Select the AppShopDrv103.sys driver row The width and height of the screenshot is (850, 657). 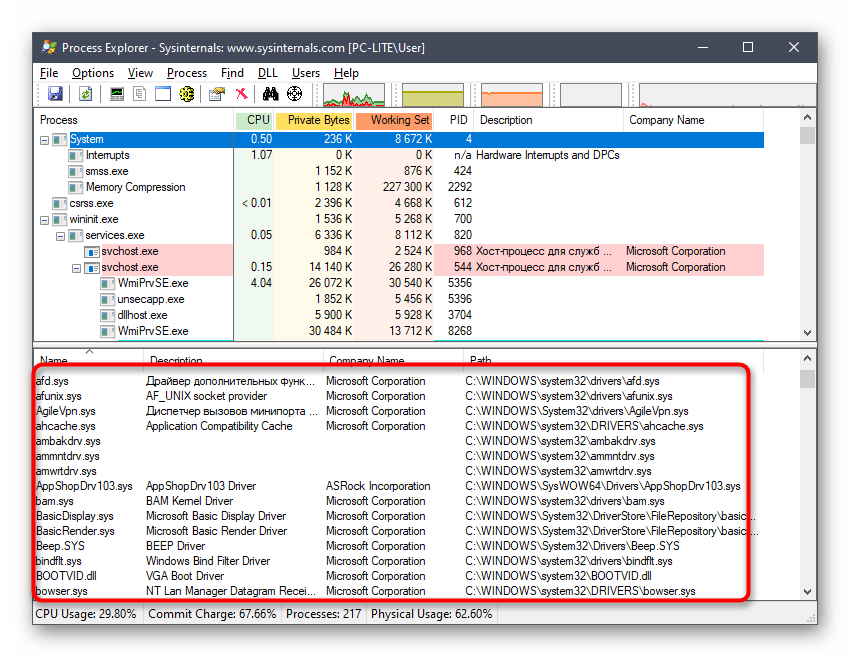pos(397,486)
